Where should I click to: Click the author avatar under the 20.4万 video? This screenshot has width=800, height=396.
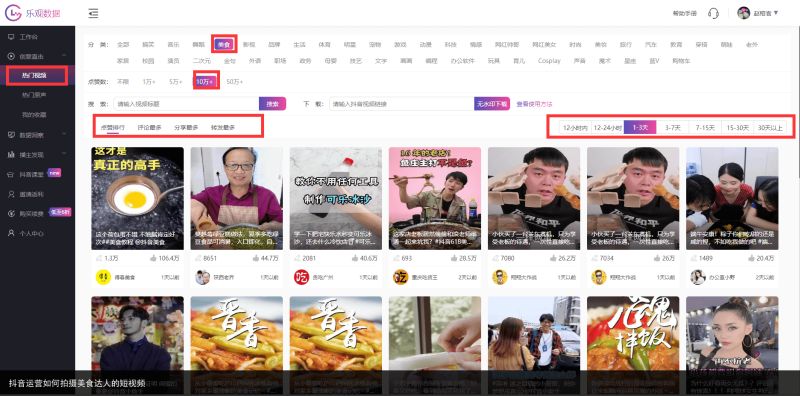click(698, 277)
